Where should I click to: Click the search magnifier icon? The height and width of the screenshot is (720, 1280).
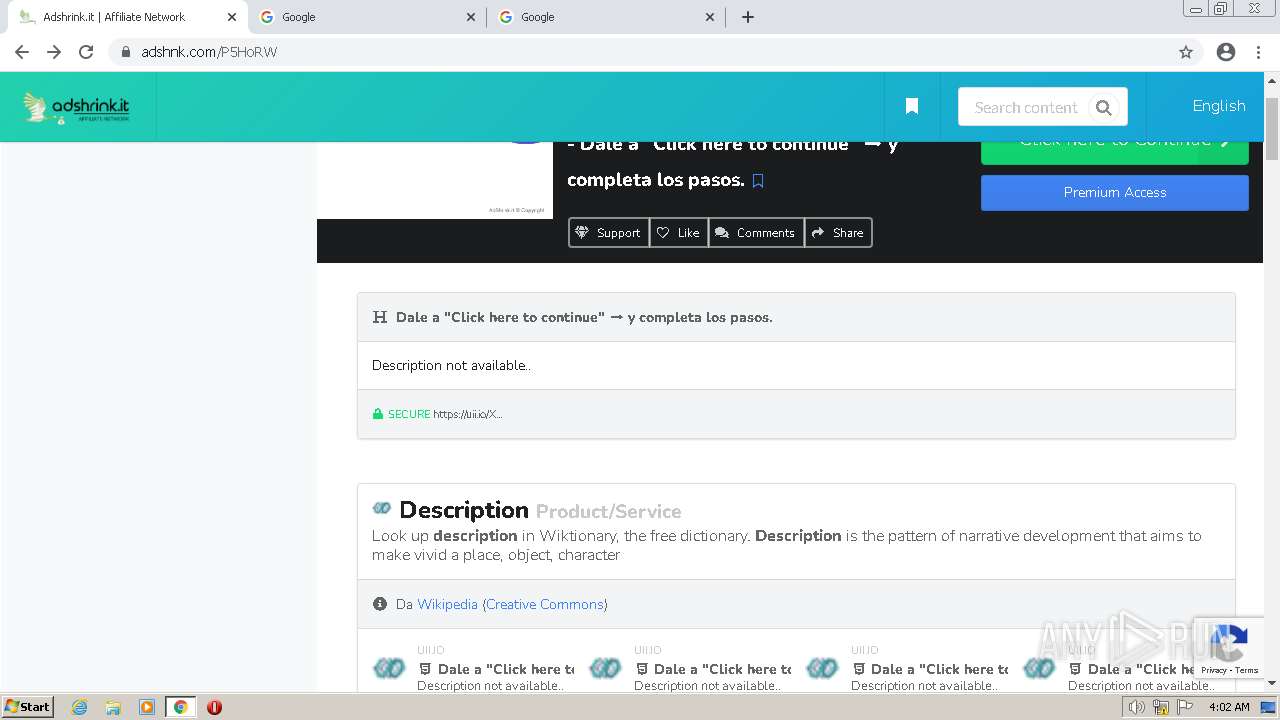(1103, 107)
